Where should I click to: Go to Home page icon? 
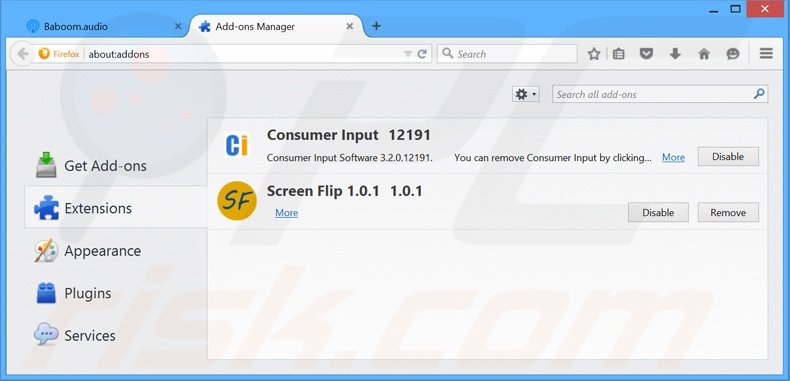coord(704,54)
